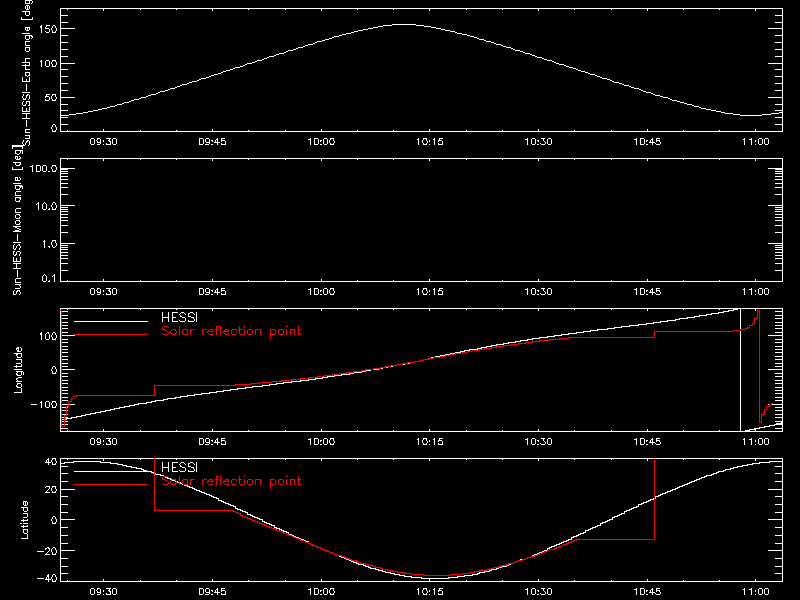Select the HESSI legend label in Latitude plot

(179, 467)
